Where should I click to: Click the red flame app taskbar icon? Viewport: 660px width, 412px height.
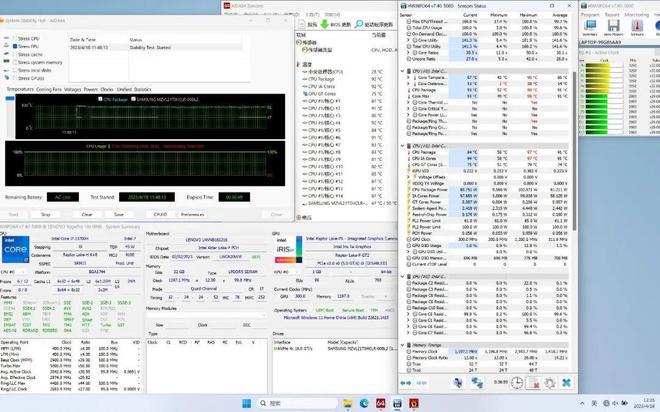tap(414, 403)
